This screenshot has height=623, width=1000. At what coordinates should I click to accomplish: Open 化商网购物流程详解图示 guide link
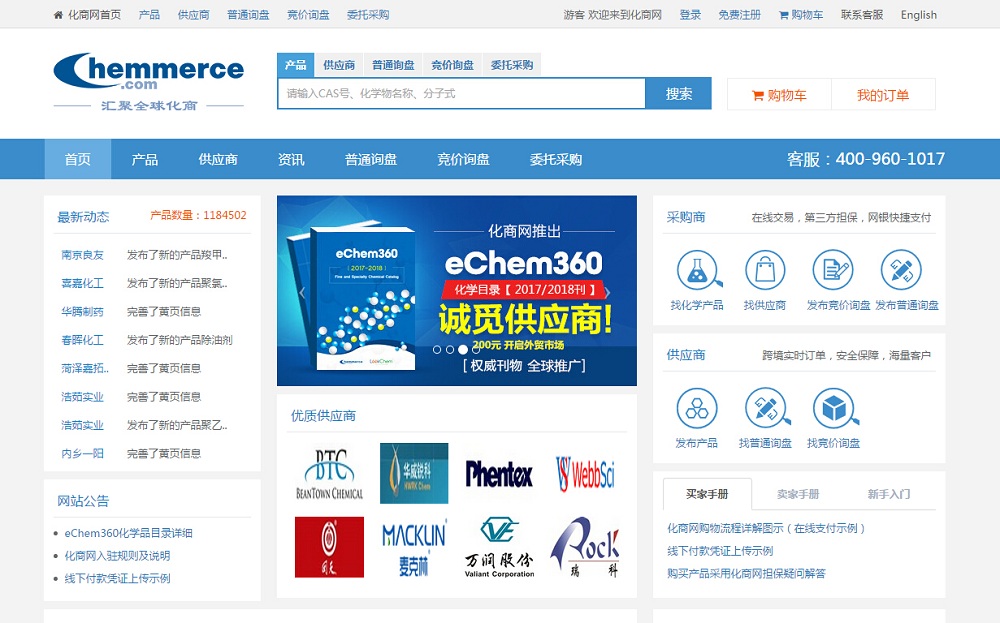point(767,528)
